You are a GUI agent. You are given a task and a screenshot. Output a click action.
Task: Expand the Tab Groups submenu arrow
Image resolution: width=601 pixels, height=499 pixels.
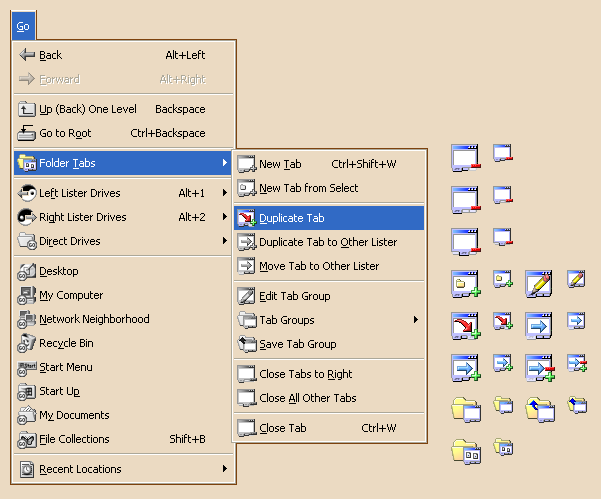tap(415, 320)
